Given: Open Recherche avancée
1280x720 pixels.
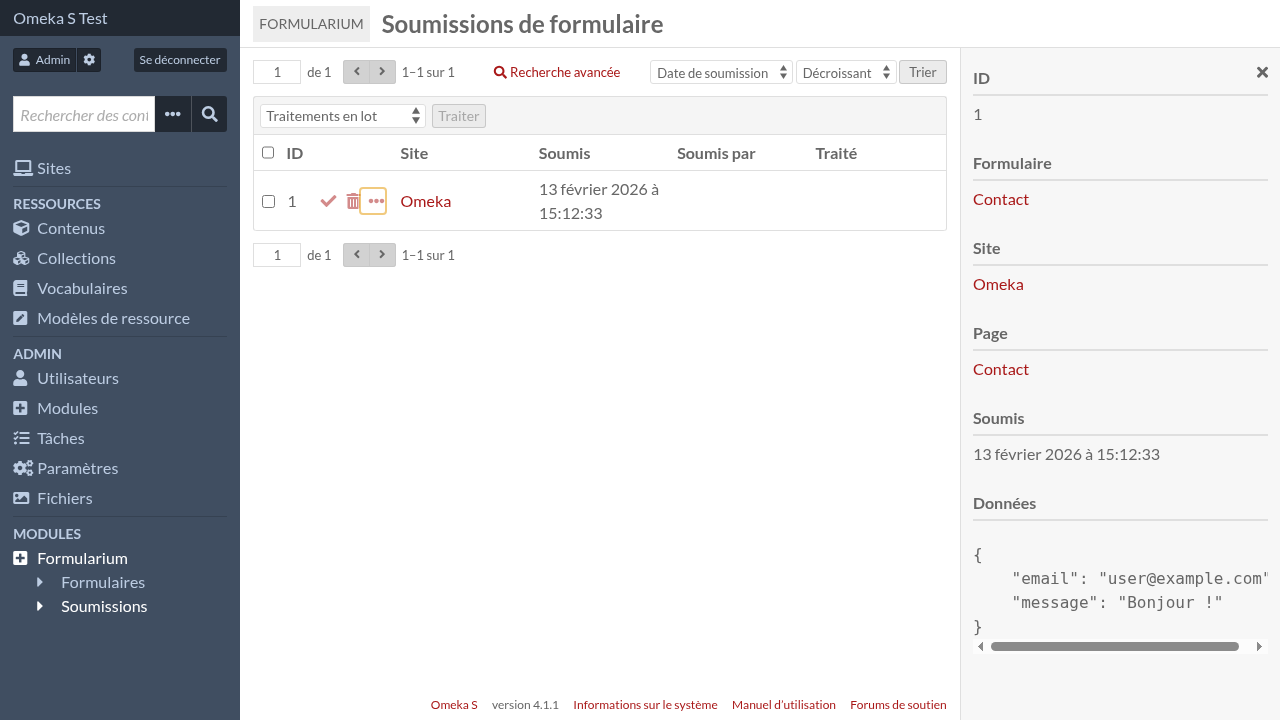Looking at the screenshot, I should tap(556, 72).
